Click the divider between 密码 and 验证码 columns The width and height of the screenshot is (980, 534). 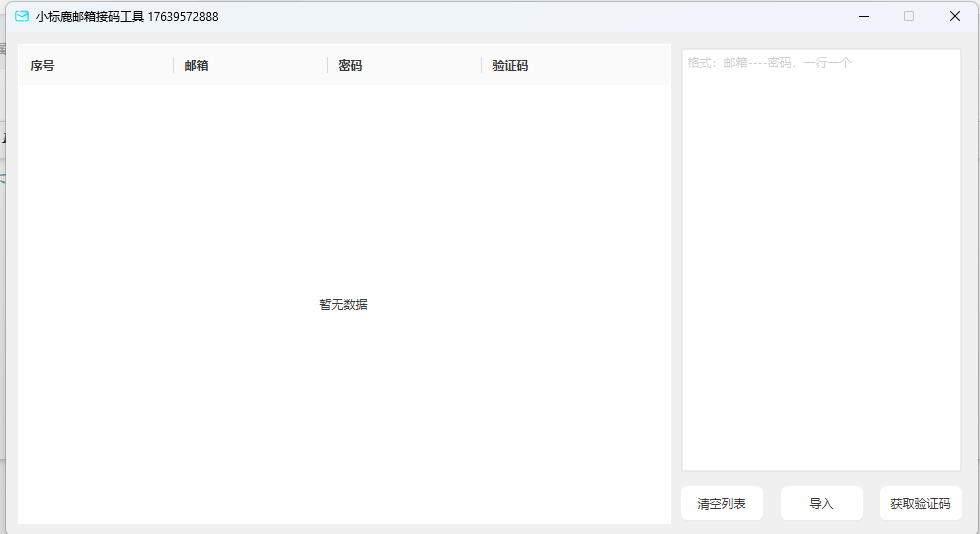[482, 66]
